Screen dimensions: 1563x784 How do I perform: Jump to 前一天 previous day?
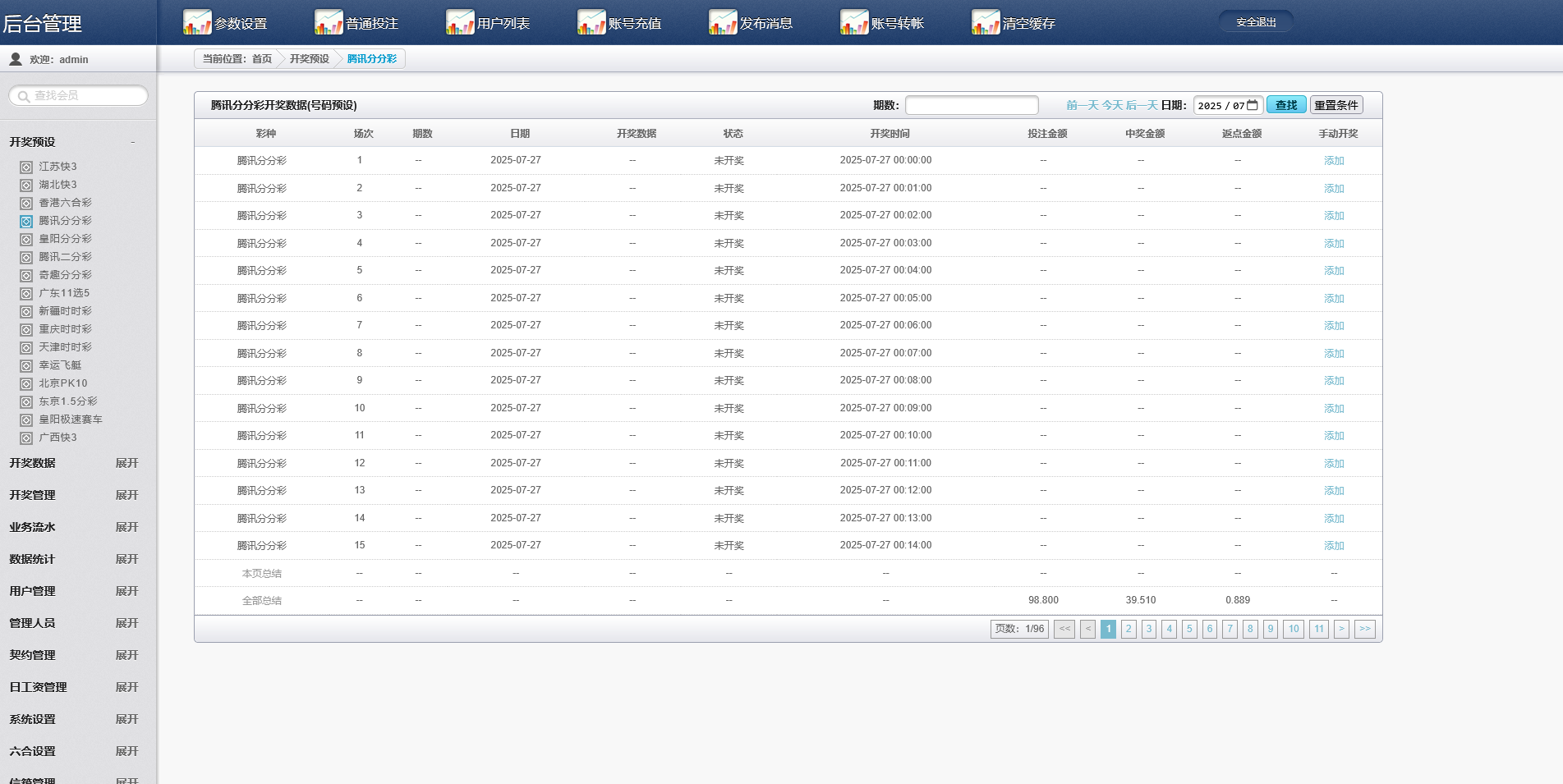(x=1083, y=105)
